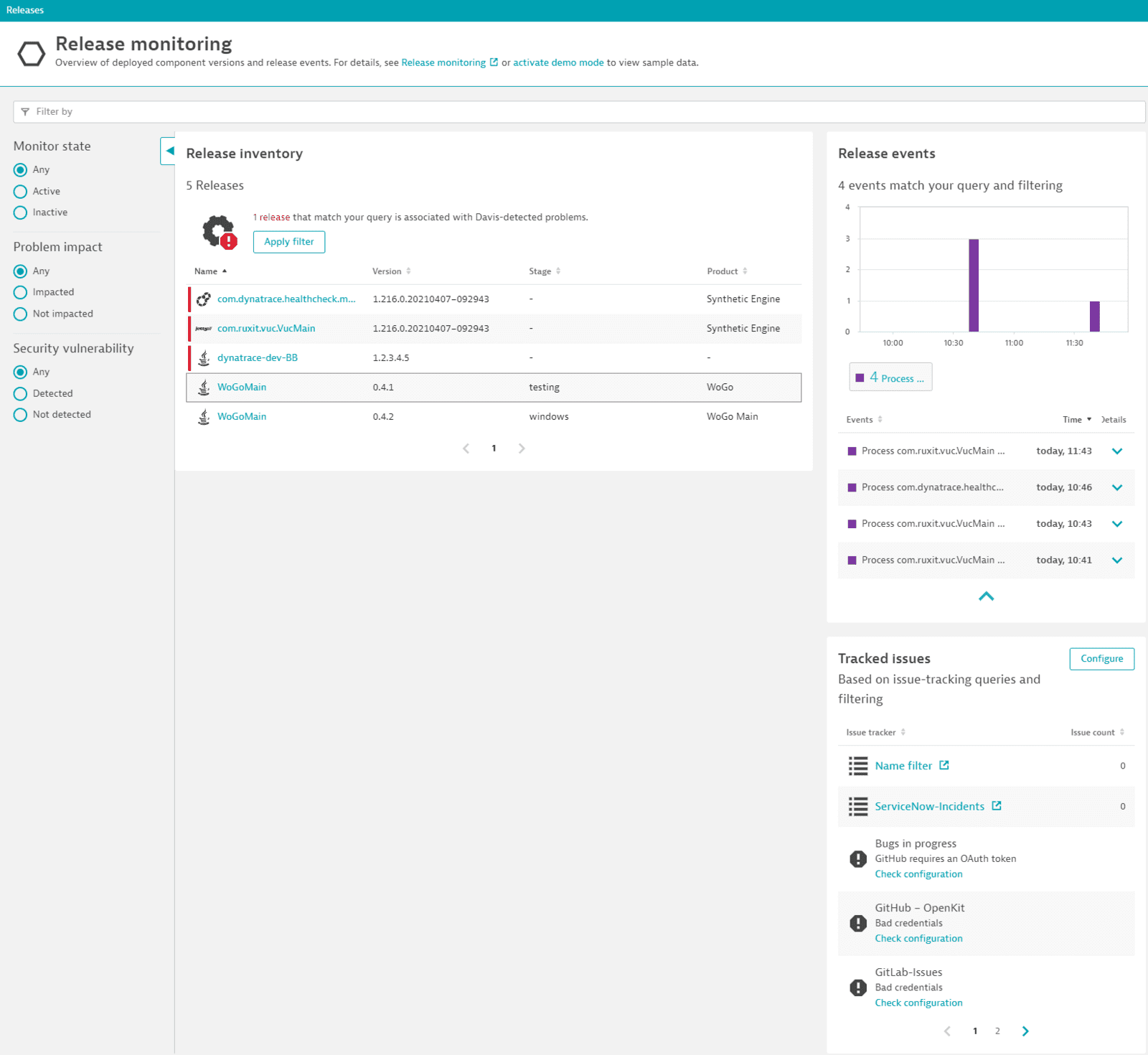Click the Jetty icon beside com.ruxit.vuc.VucMain
Viewport: 1148px width, 1055px height.
(x=203, y=328)
